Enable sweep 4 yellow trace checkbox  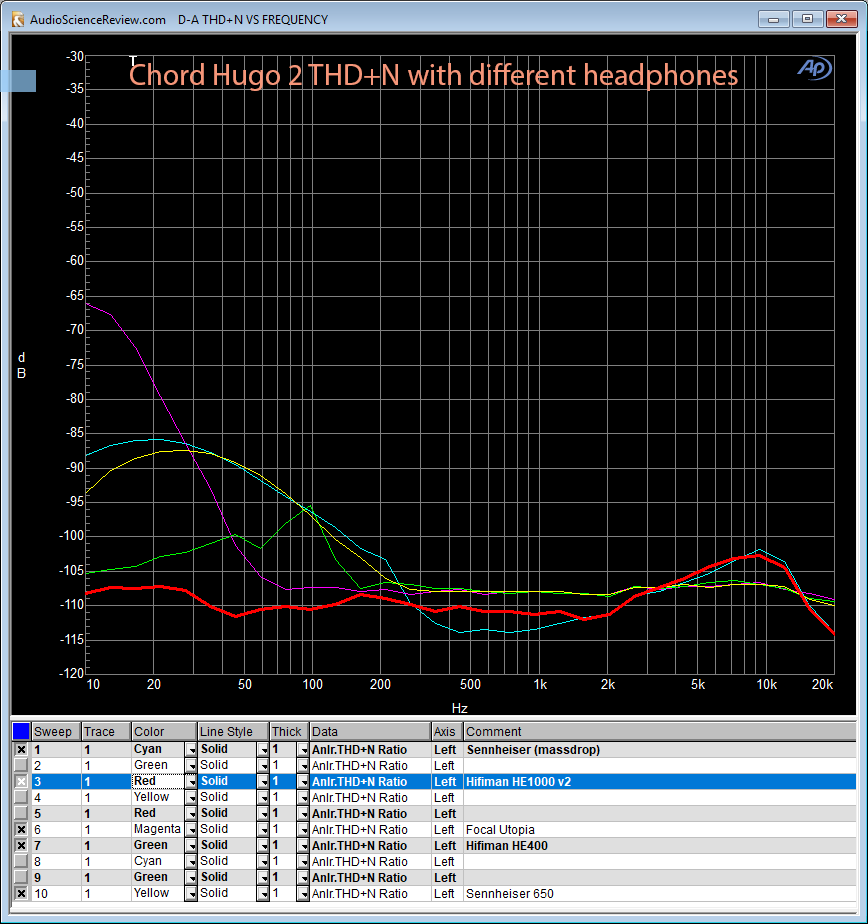(21, 797)
